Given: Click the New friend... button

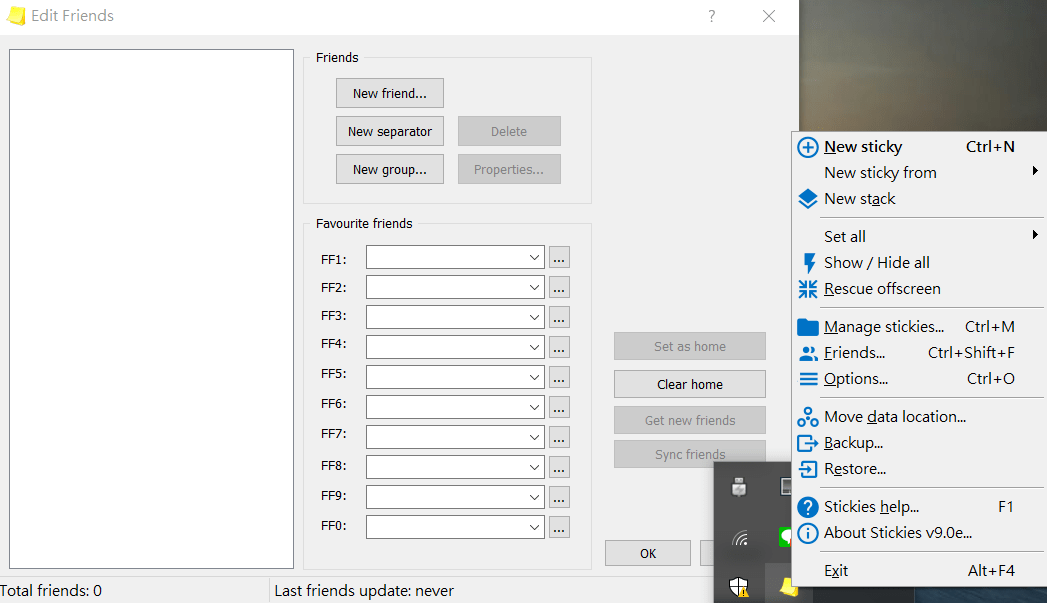Looking at the screenshot, I should click(390, 93).
